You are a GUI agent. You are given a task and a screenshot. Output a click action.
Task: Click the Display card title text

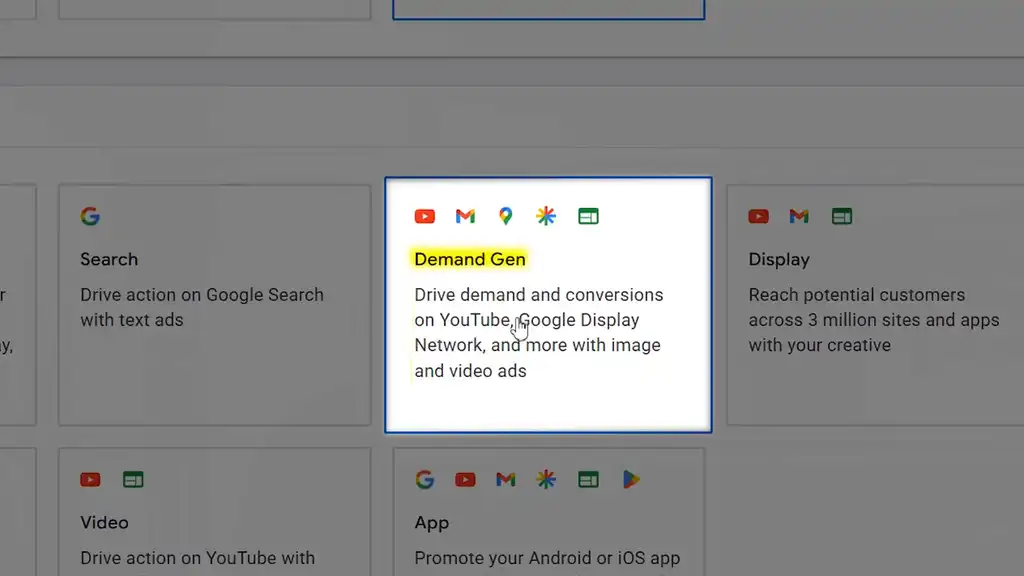coord(779,259)
